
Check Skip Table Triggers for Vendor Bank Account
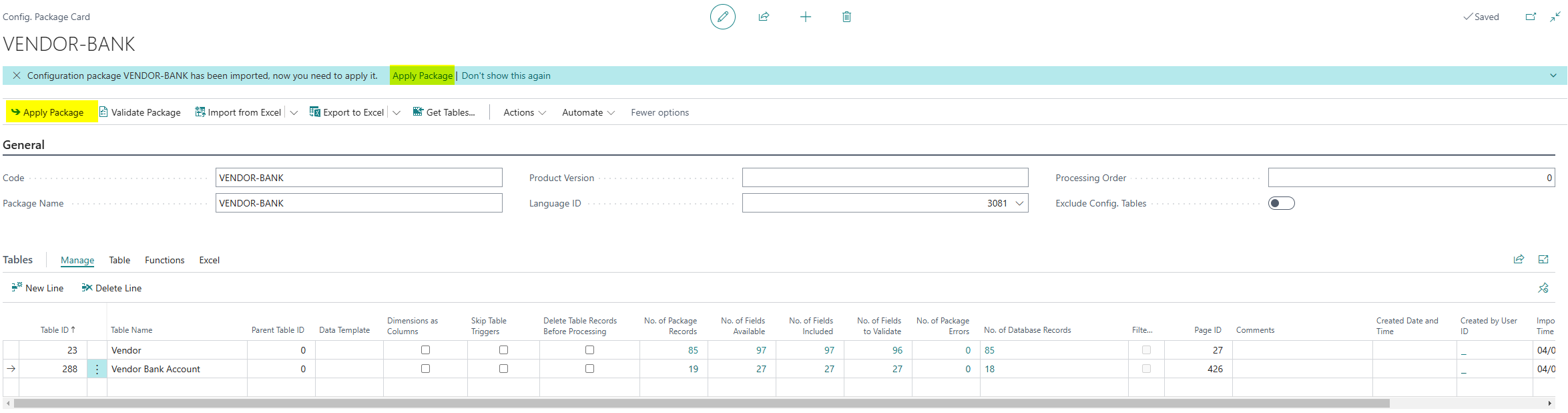coord(503,369)
